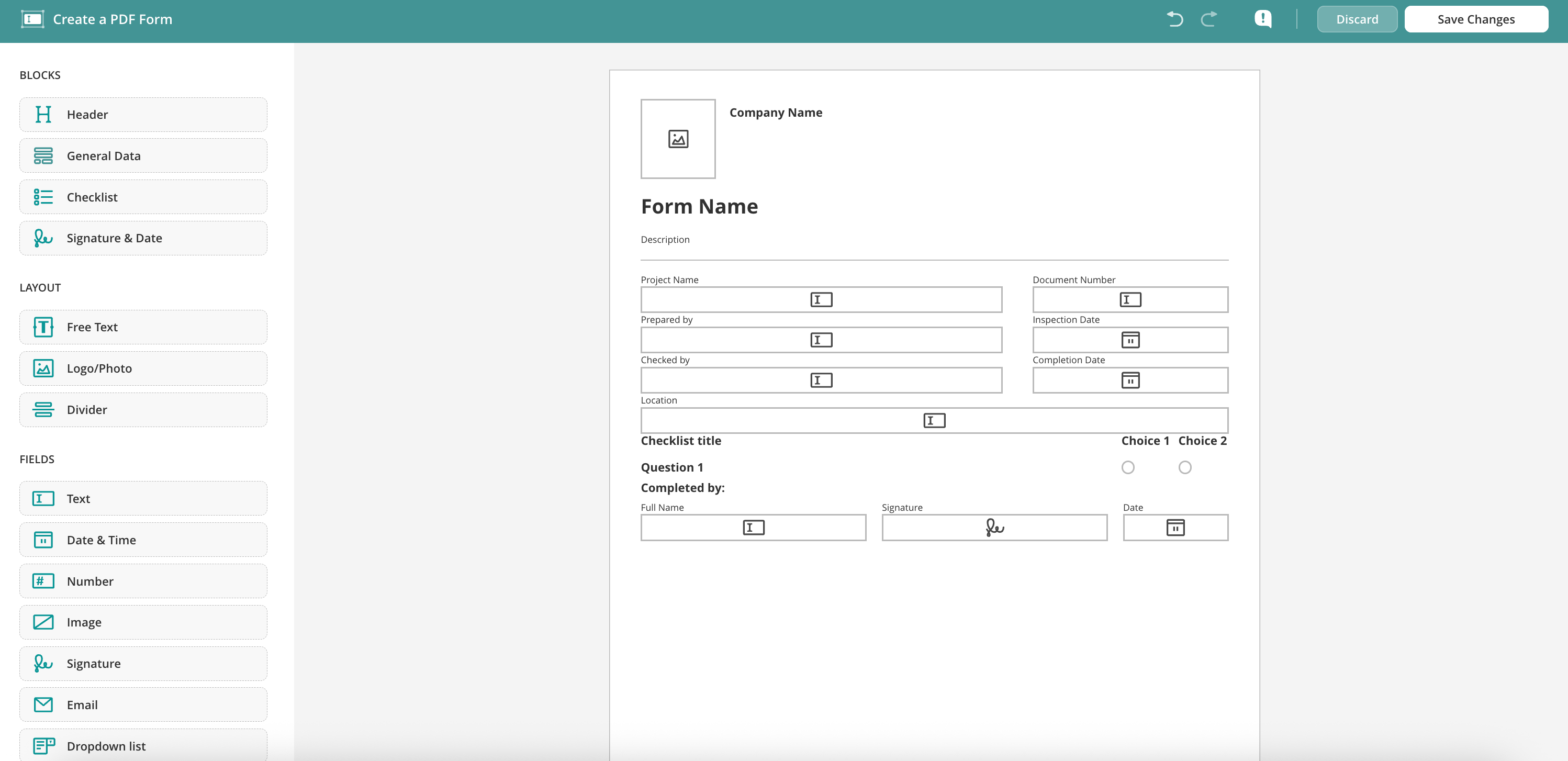This screenshot has height=761, width=1568.
Task: Select Choice 1 radio for Question 1
Action: pyautogui.click(x=1128, y=467)
